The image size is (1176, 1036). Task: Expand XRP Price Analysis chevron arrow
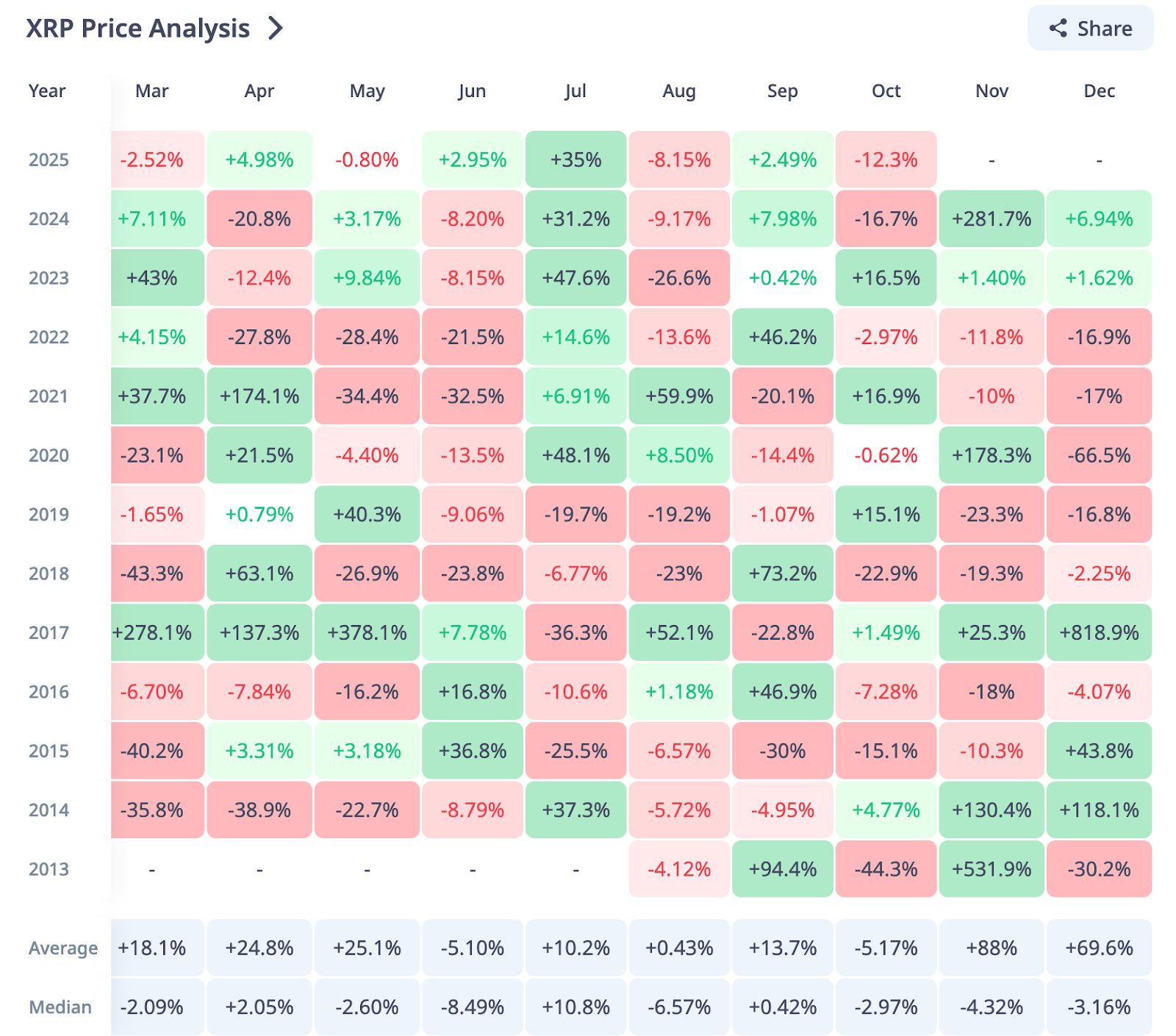(276, 29)
